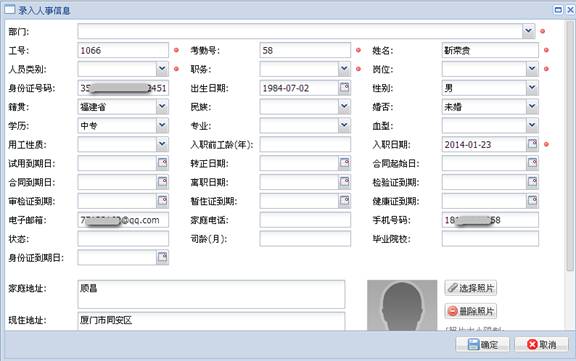Click the 工号 field containing 1066

tap(123, 50)
